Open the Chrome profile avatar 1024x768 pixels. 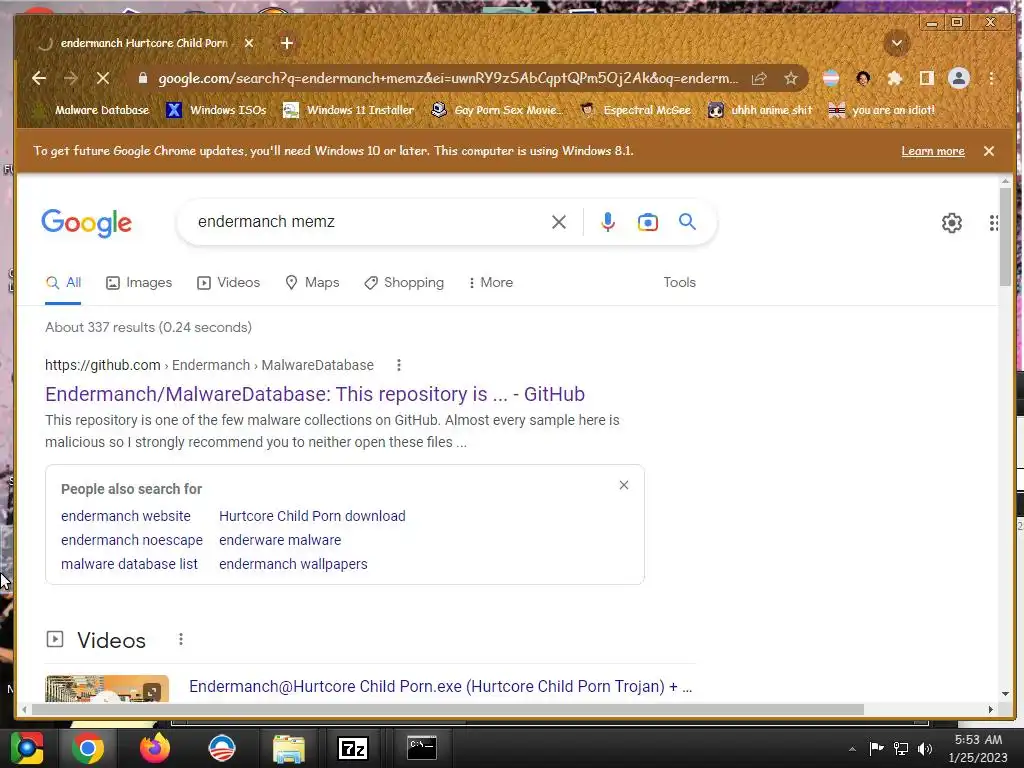(959, 78)
